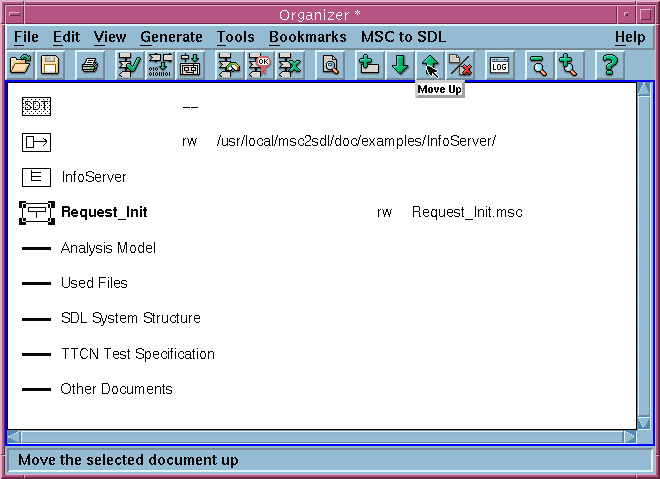Click the Move Down green arrow icon
Image resolution: width=660 pixels, height=479 pixels.
pos(400,65)
